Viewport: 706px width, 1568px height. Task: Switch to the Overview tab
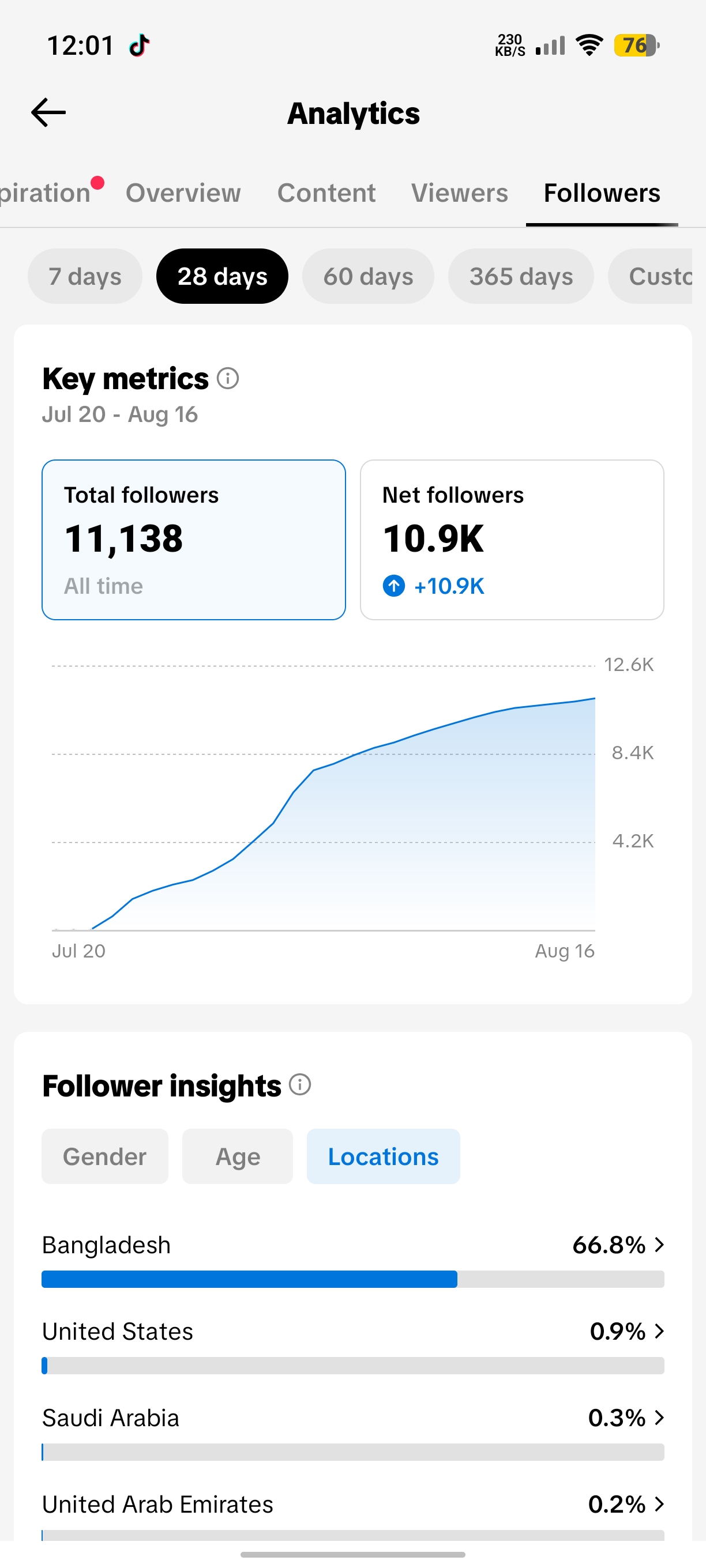(x=183, y=193)
